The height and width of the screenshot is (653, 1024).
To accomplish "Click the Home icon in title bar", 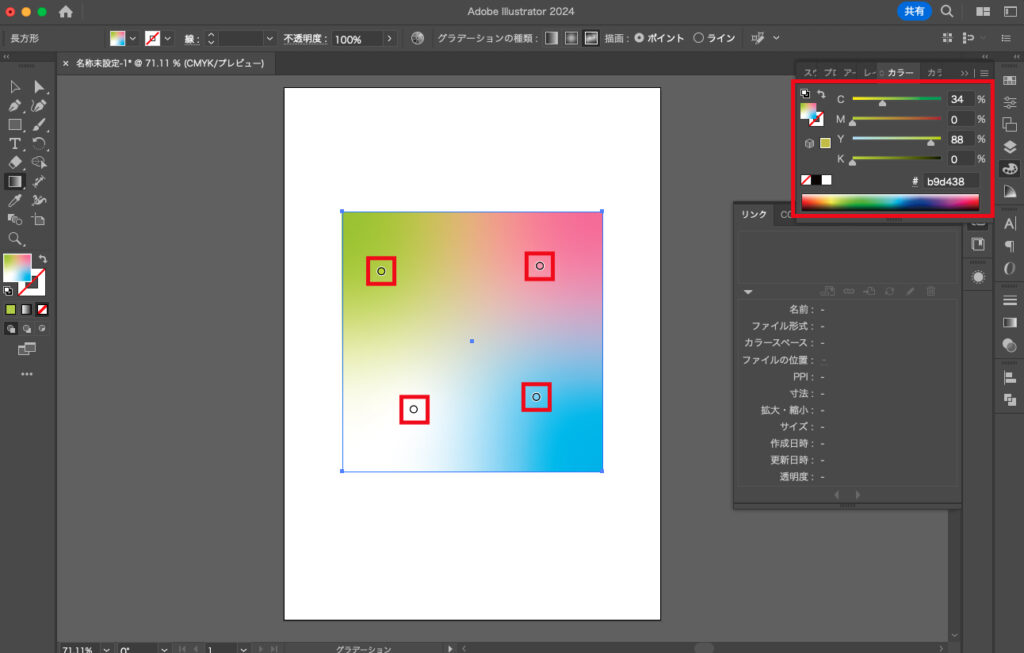I will [x=66, y=12].
